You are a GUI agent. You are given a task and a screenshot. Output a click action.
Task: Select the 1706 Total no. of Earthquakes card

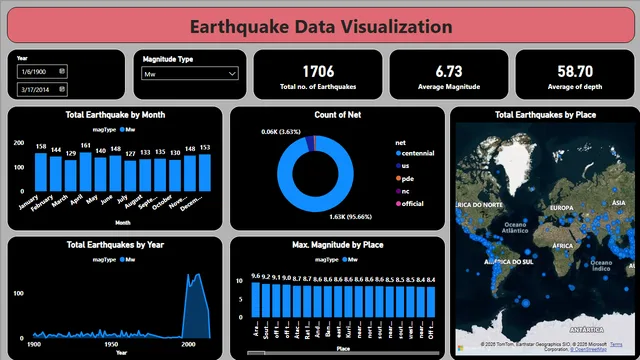(x=318, y=75)
